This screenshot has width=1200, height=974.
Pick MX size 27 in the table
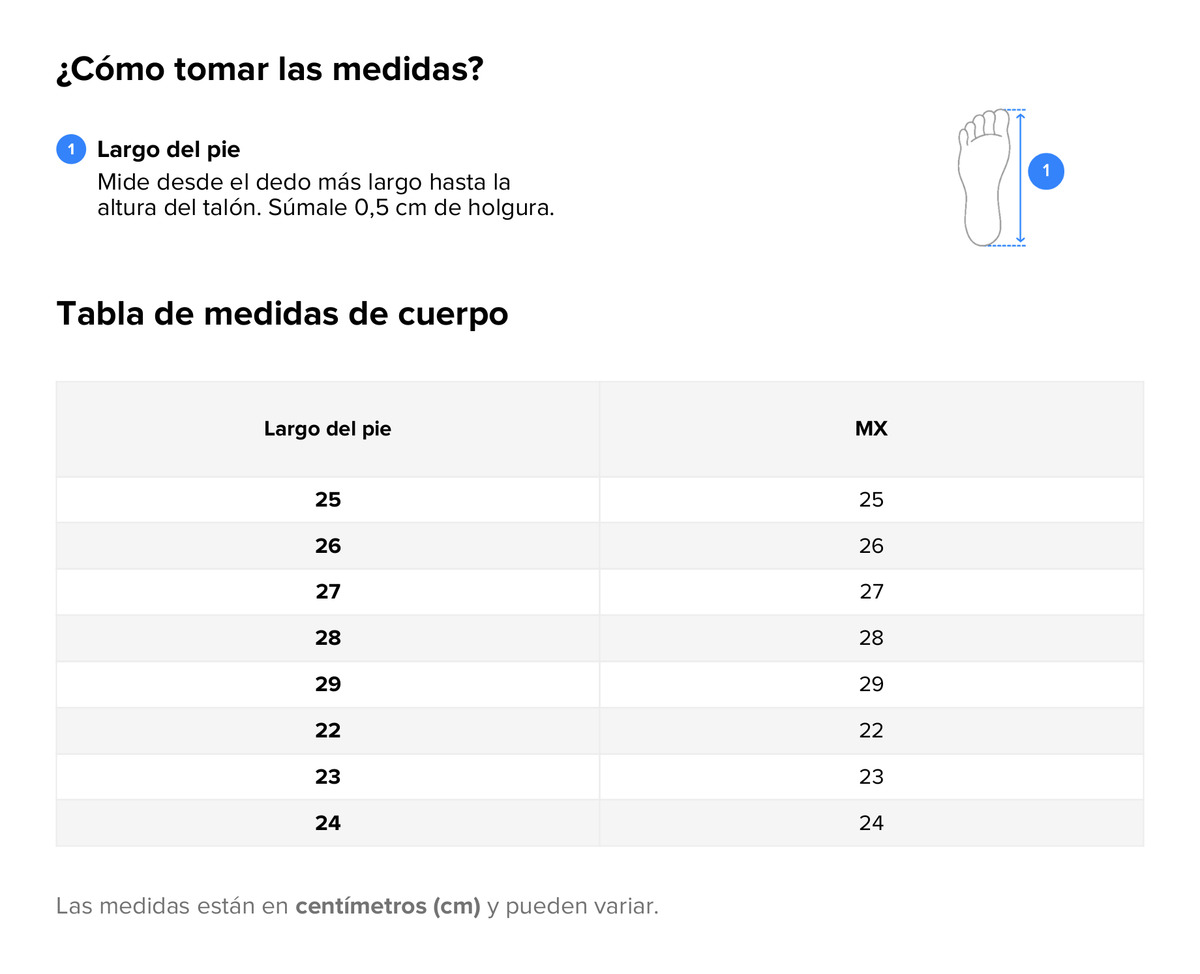(871, 592)
